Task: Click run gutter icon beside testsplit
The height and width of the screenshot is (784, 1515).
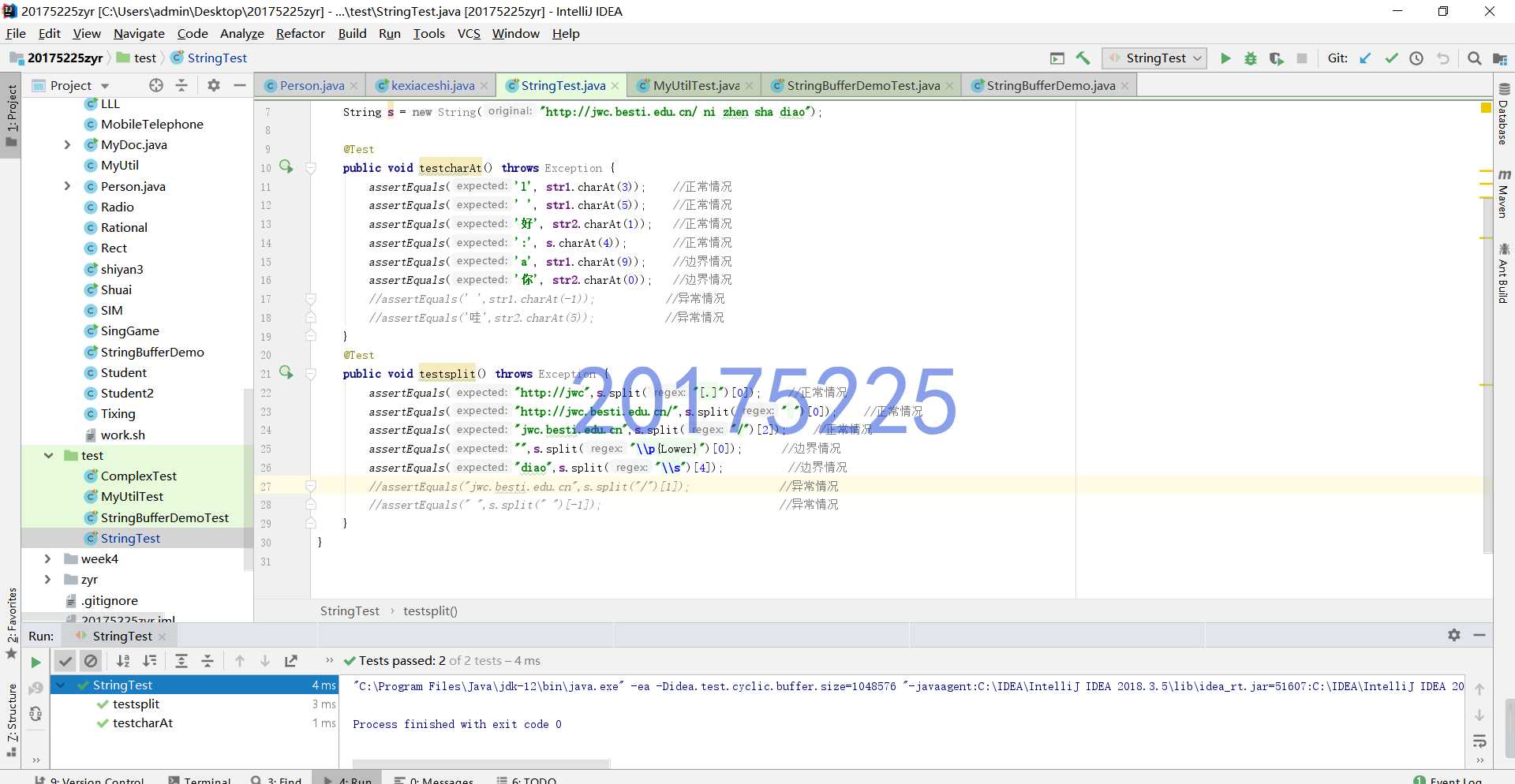Action: point(286,373)
